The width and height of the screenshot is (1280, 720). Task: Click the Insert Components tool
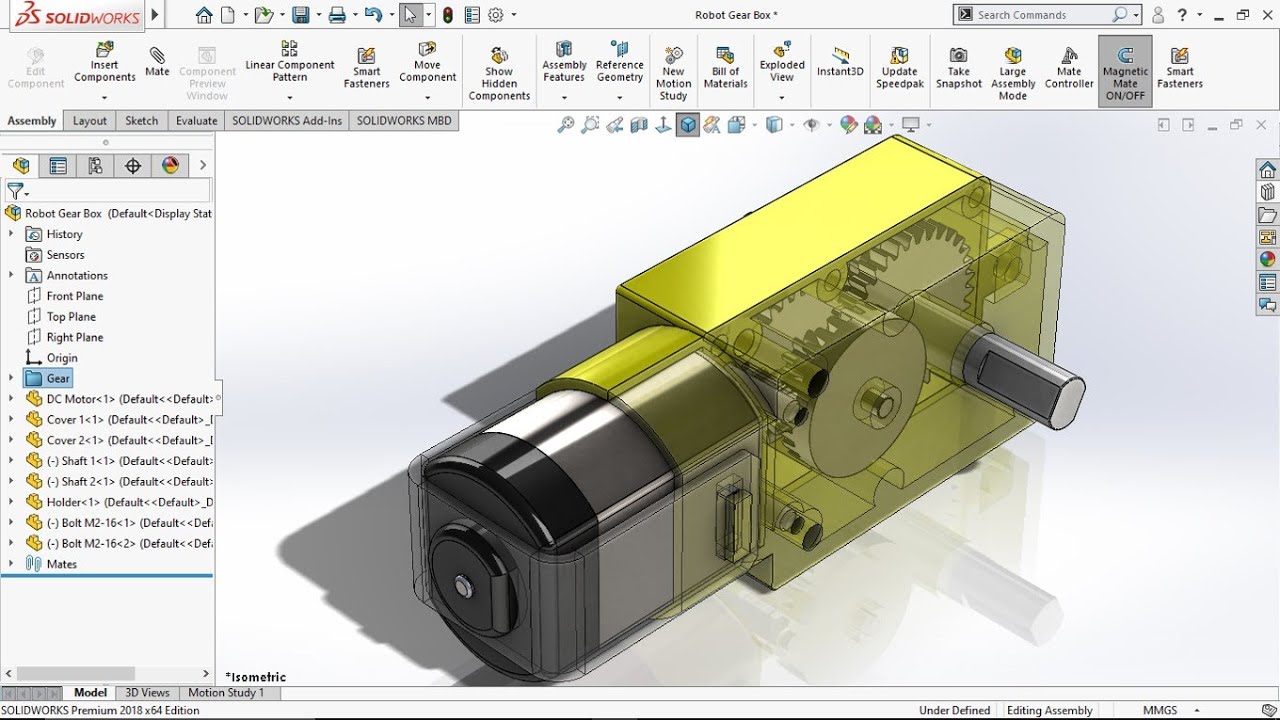(104, 64)
